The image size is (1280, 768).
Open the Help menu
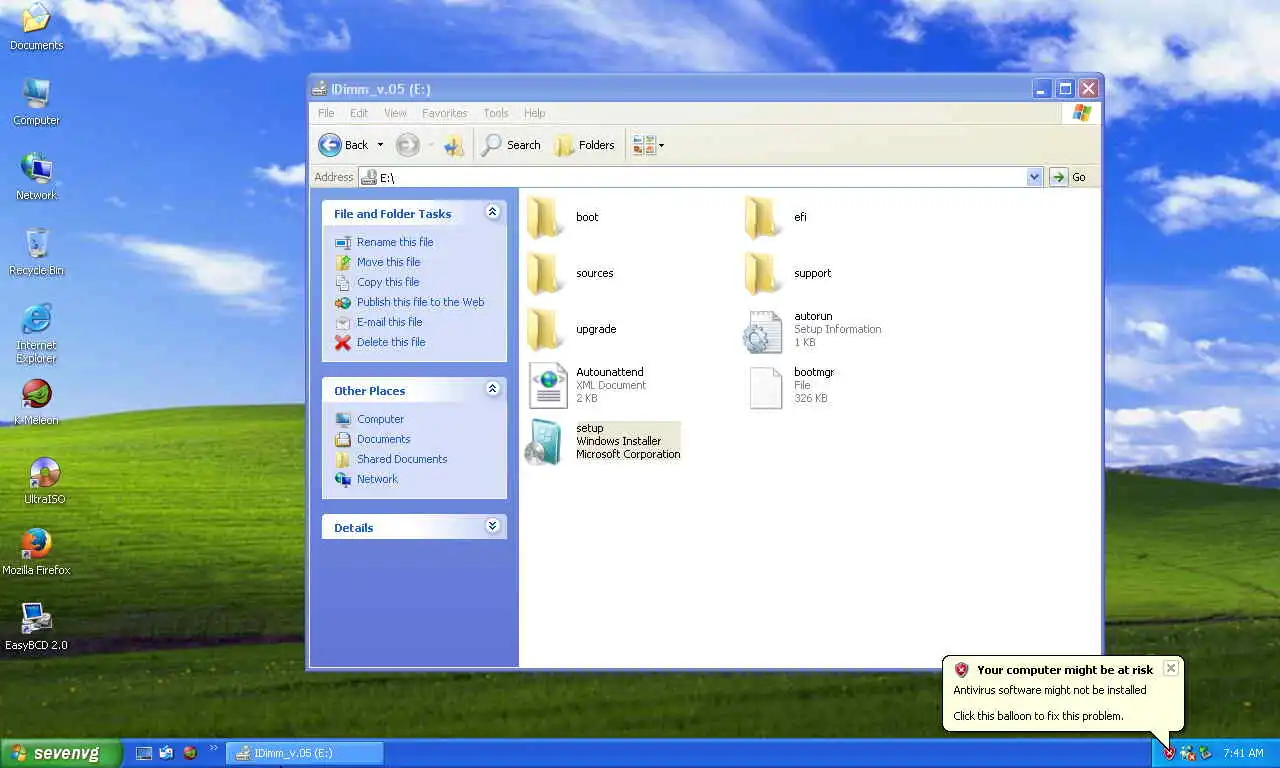click(x=535, y=113)
